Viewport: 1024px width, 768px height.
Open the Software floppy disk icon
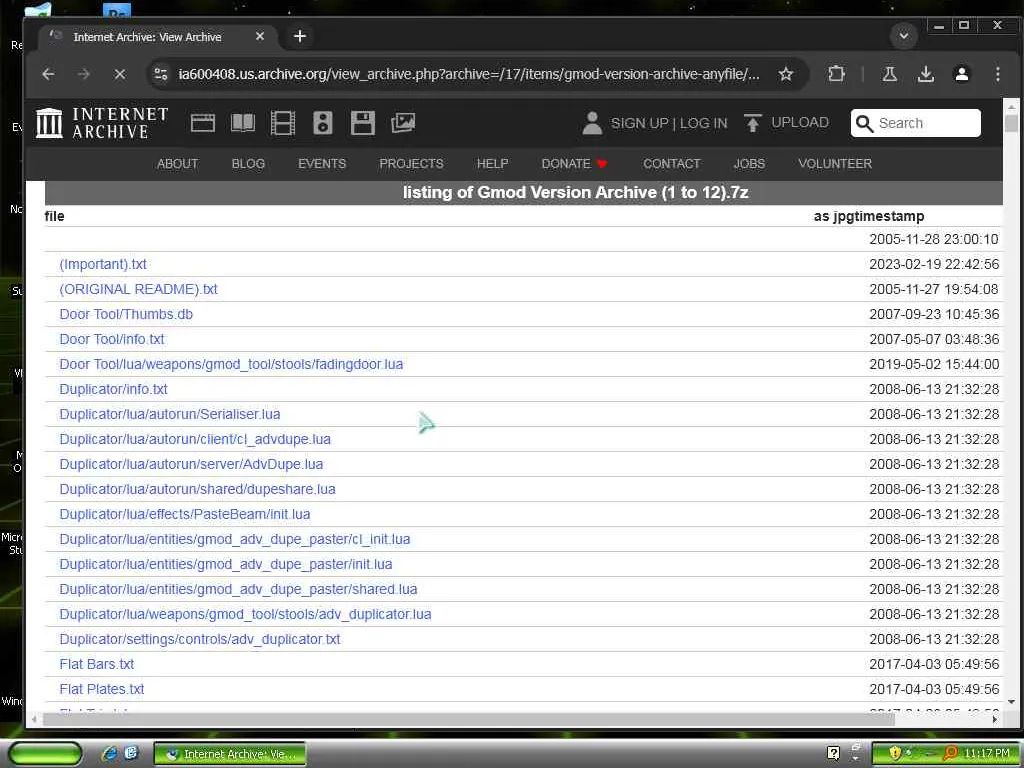pos(362,123)
